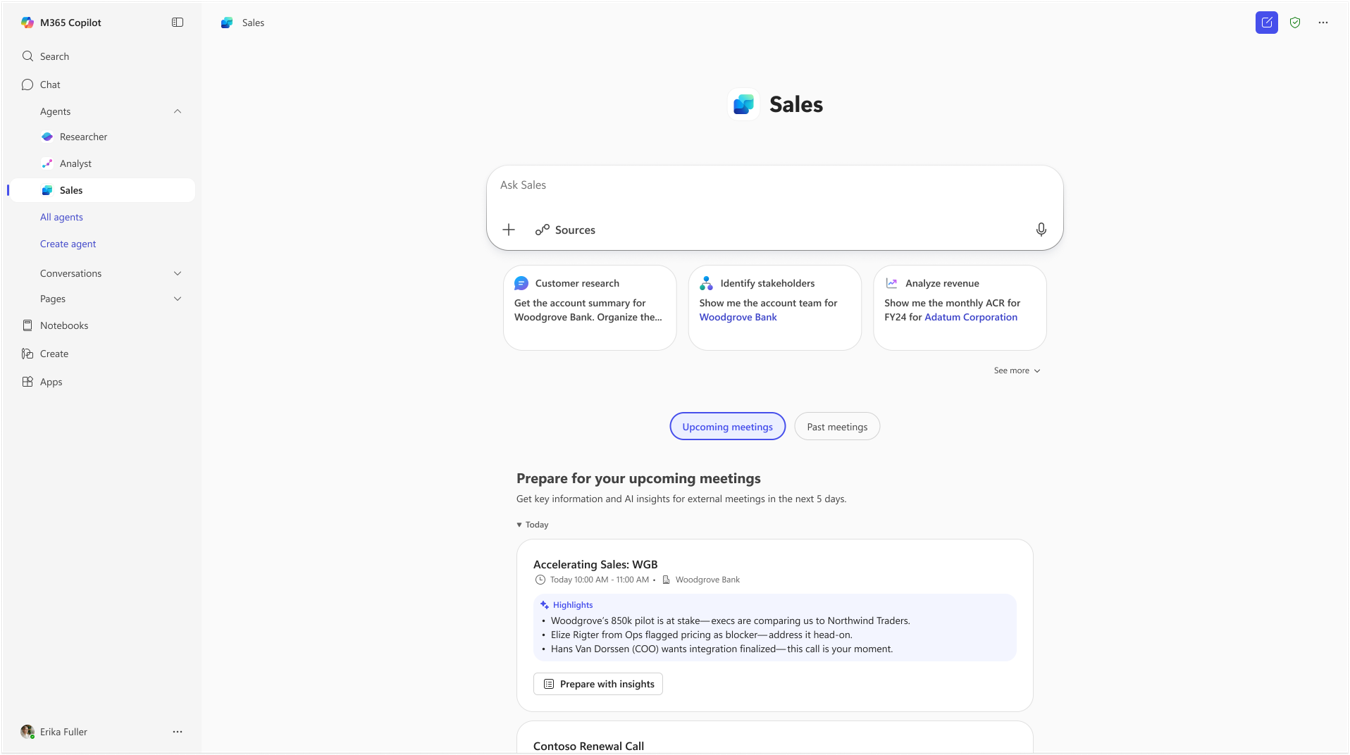Open Erika Fuller account options ellipsis
Image resolution: width=1350 pixels, height=755 pixels.
pos(177,732)
